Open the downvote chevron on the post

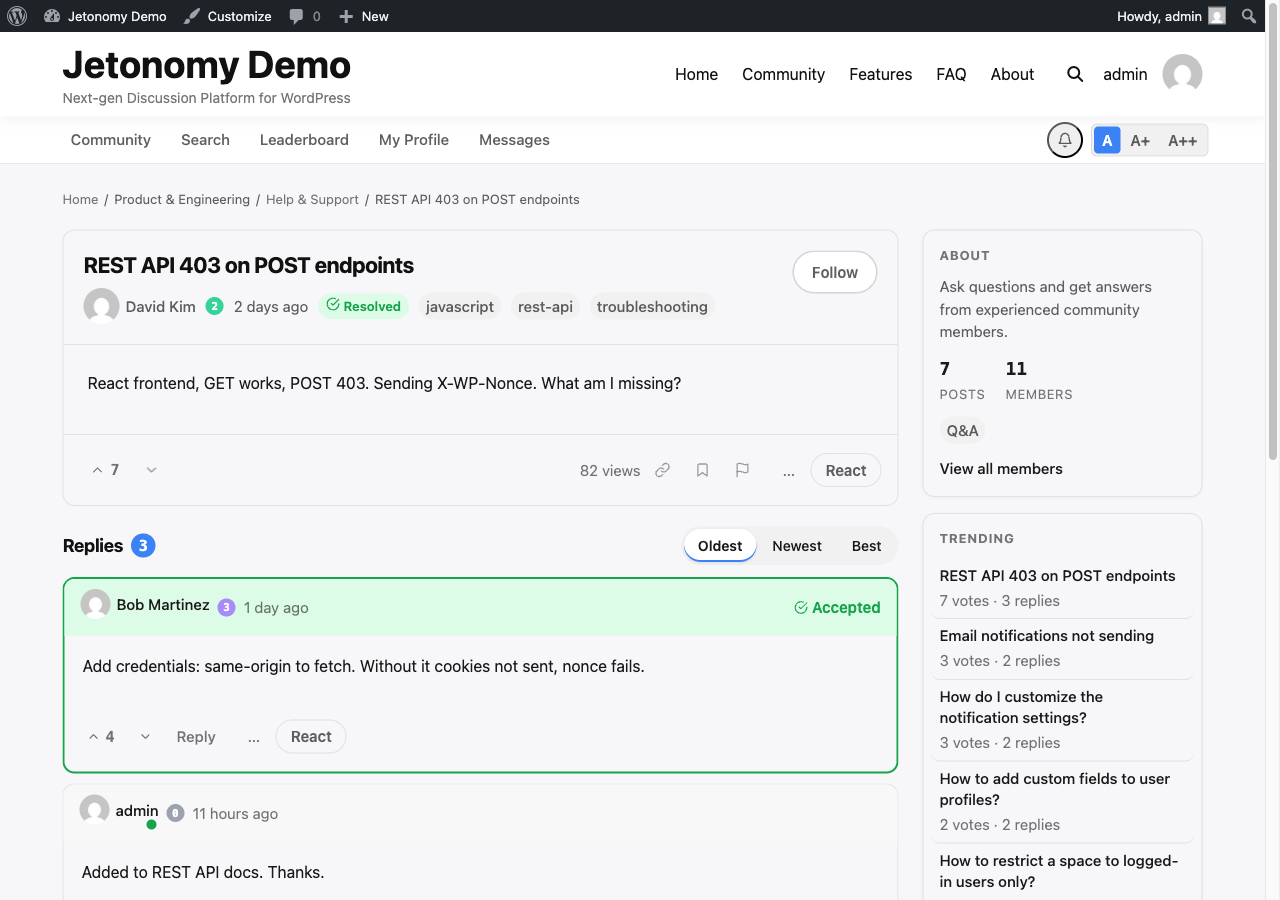pos(151,469)
